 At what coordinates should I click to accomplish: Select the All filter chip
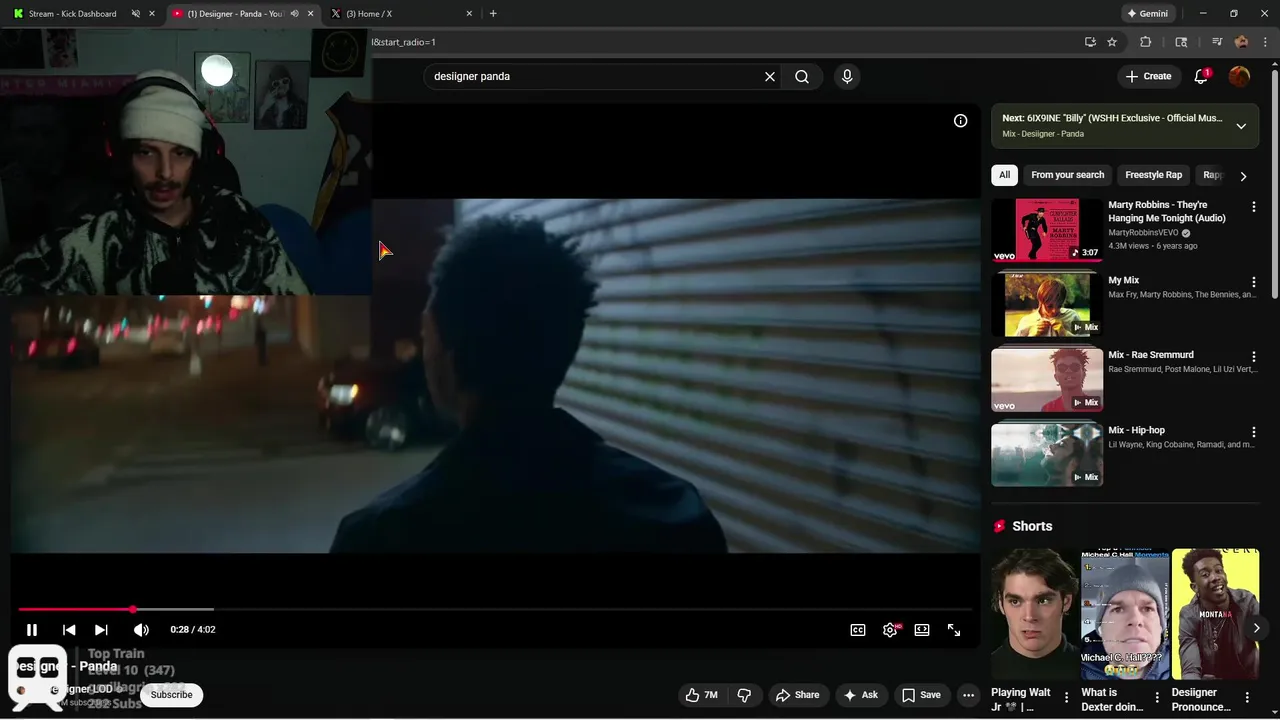[x=1004, y=175]
